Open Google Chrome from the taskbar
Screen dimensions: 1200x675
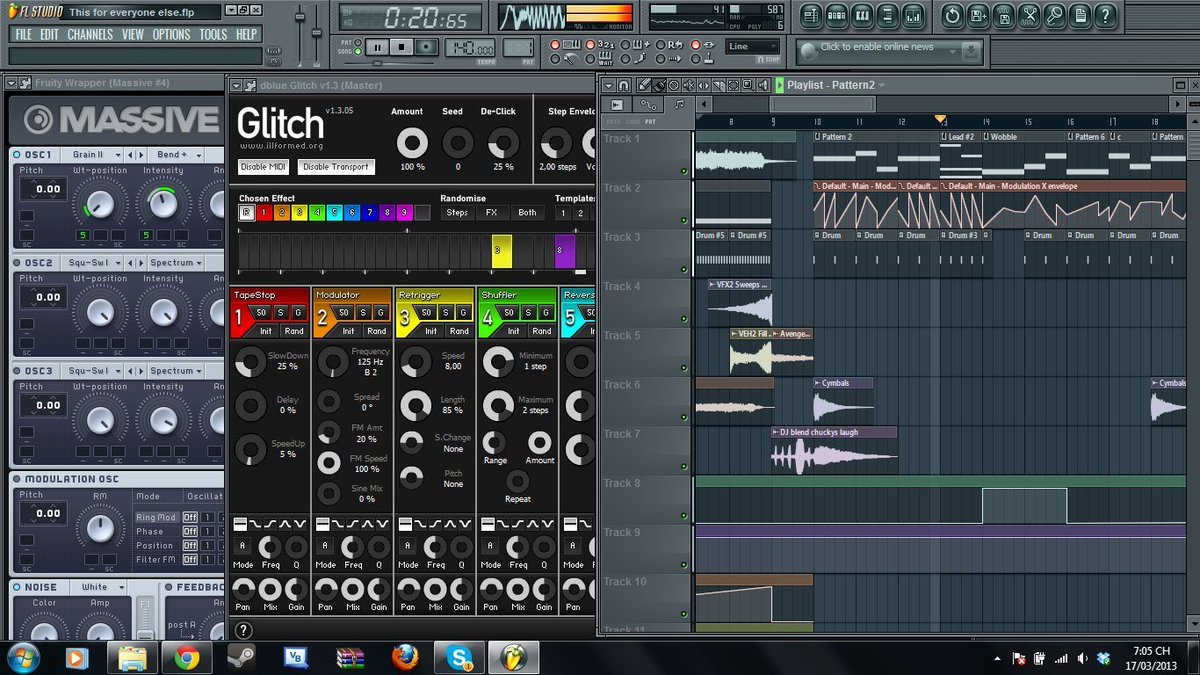point(187,657)
